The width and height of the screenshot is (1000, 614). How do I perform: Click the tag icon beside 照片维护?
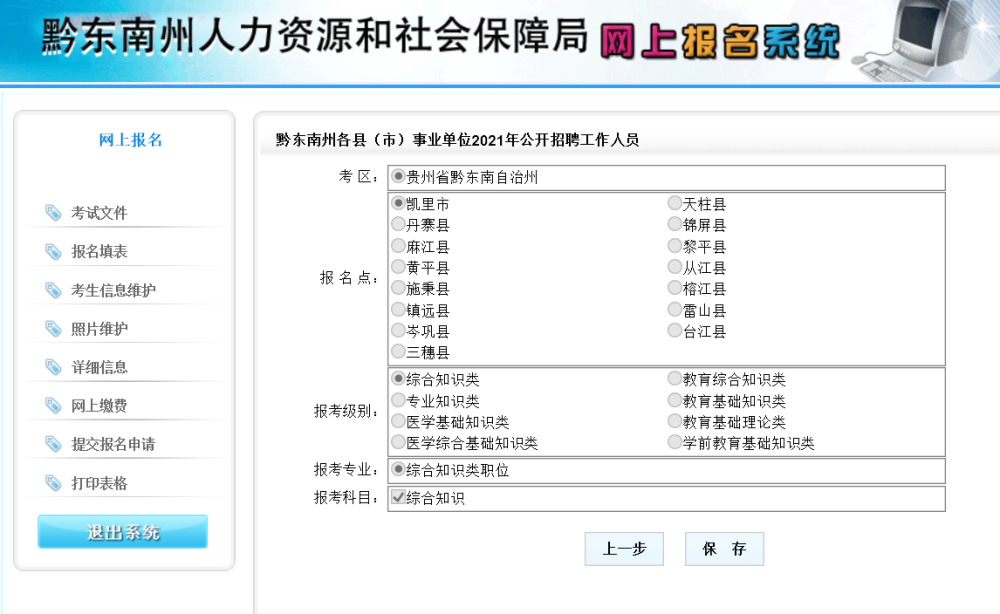[x=53, y=328]
